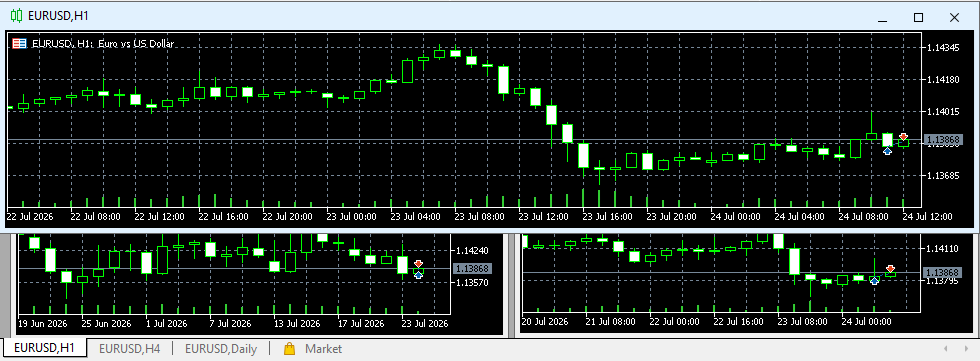
Task: Click the 1.13685 price scale label
Action: [944, 175]
